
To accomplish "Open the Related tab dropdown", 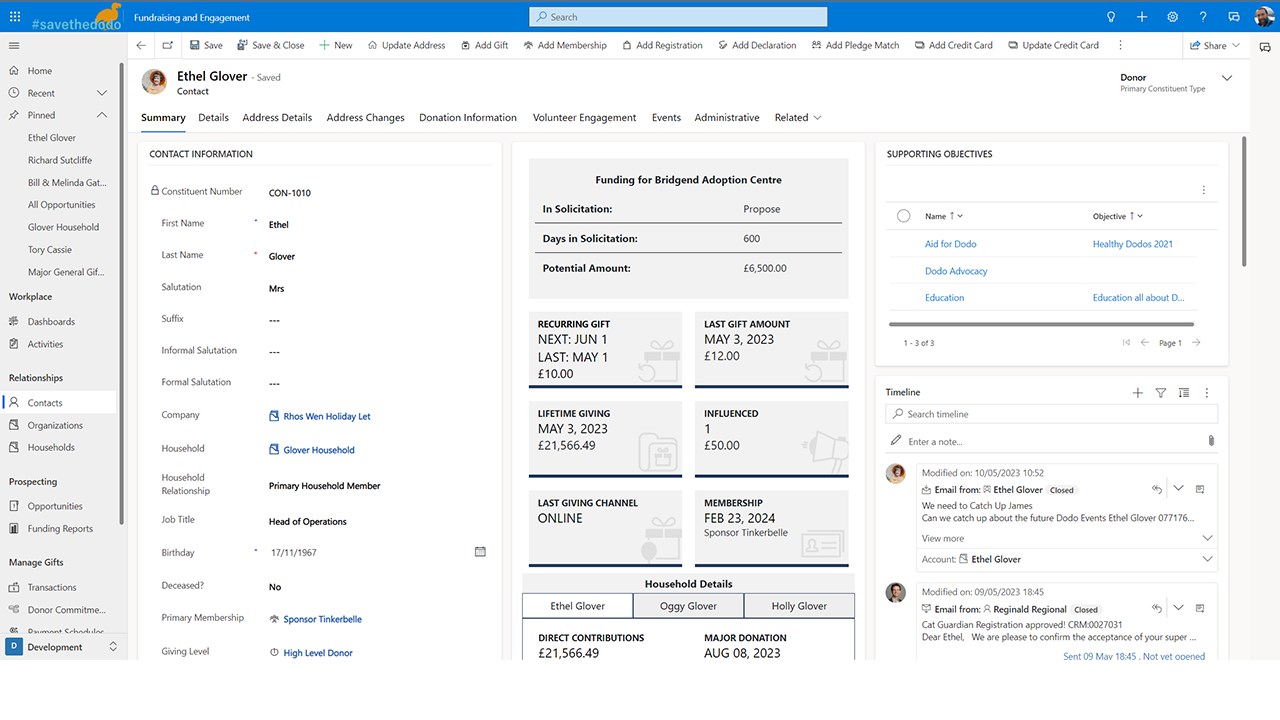I will tap(798, 118).
